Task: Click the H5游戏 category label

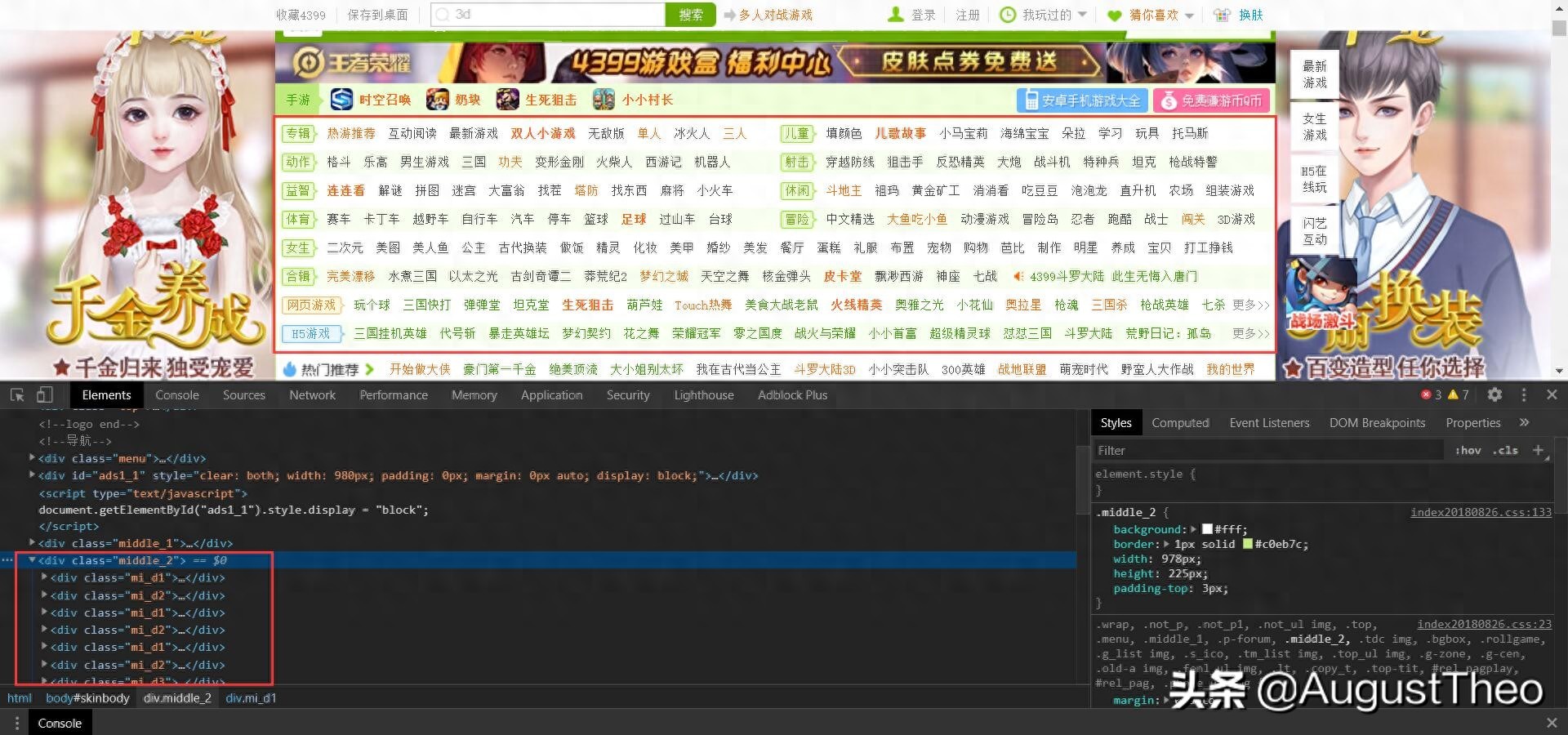Action: click(x=311, y=333)
